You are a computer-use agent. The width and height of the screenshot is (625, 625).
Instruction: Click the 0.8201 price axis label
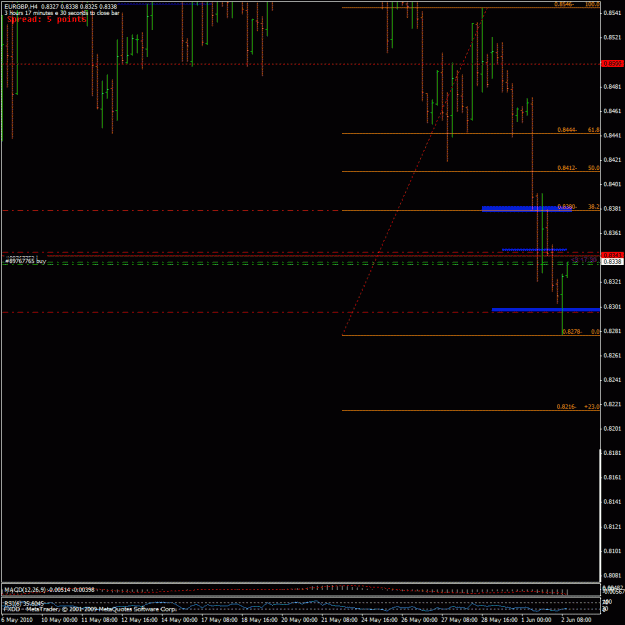pyautogui.click(x=612, y=428)
